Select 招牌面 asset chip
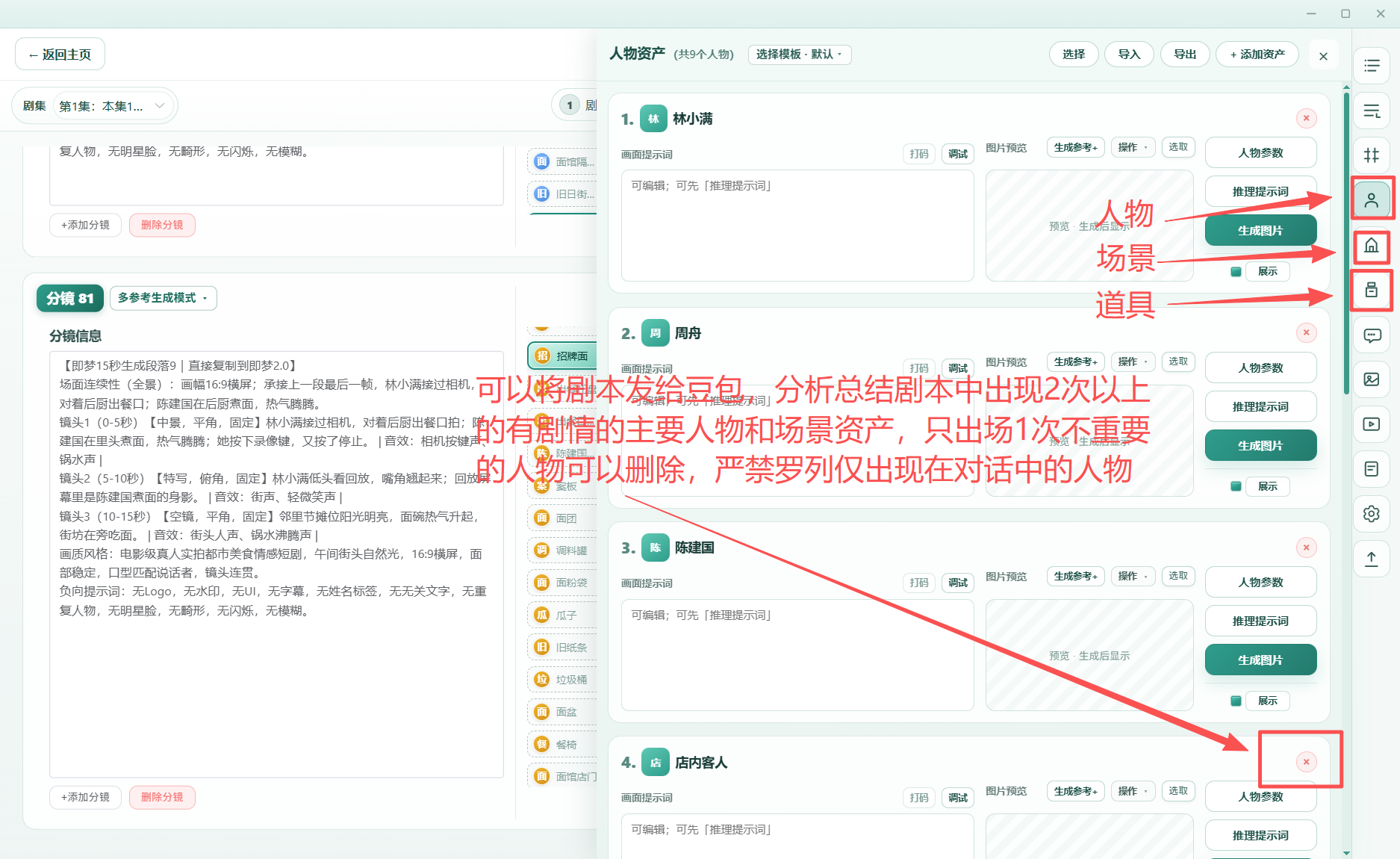This screenshot has height=859, width=1400. pos(564,356)
